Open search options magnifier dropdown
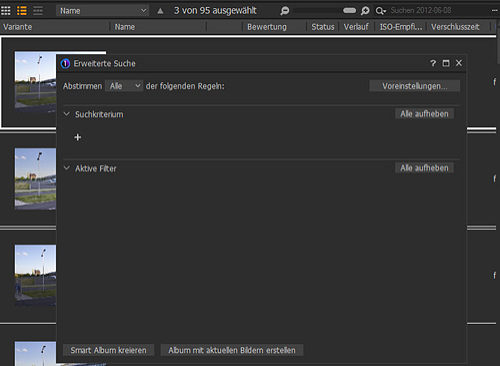This screenshot has width=500, height=366. click(x=380, y=11)
